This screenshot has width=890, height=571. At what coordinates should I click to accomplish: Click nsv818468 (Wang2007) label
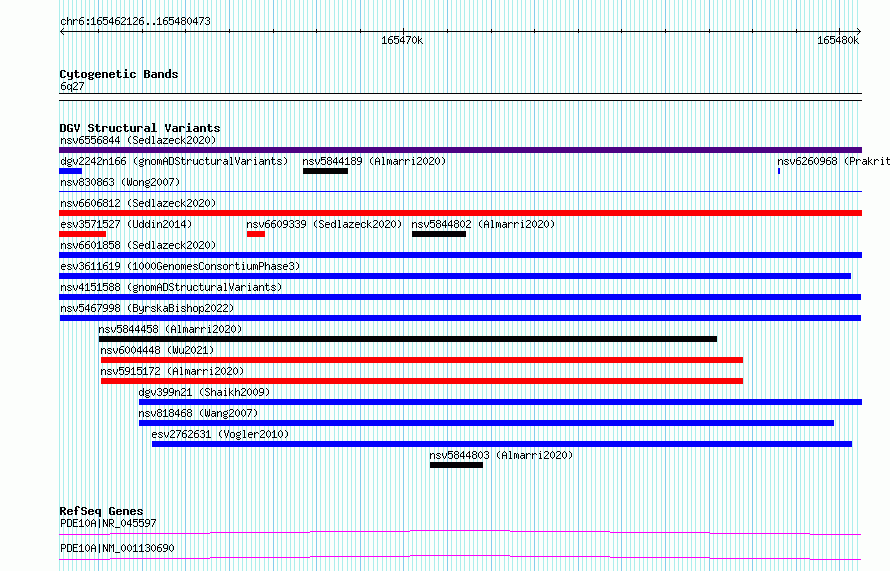[198, 413]
